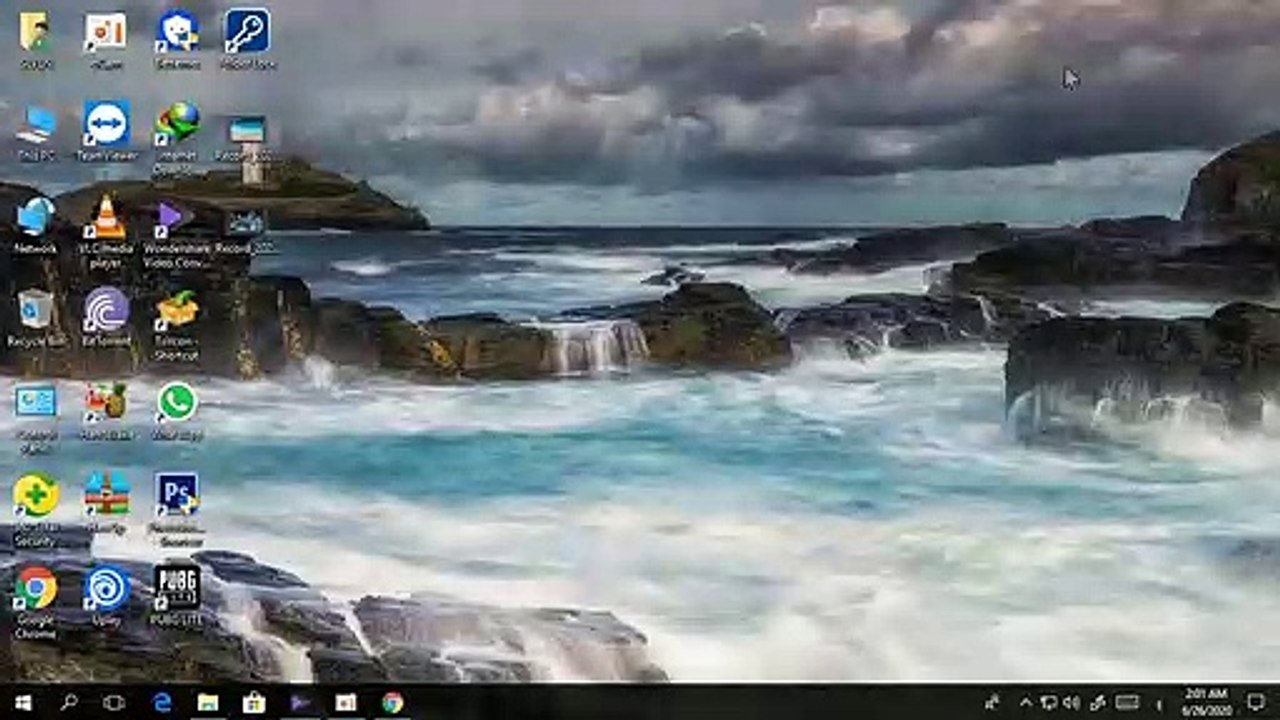
Task: Open 360 Total Security shortcut
Action: click(x=35, y=495)
